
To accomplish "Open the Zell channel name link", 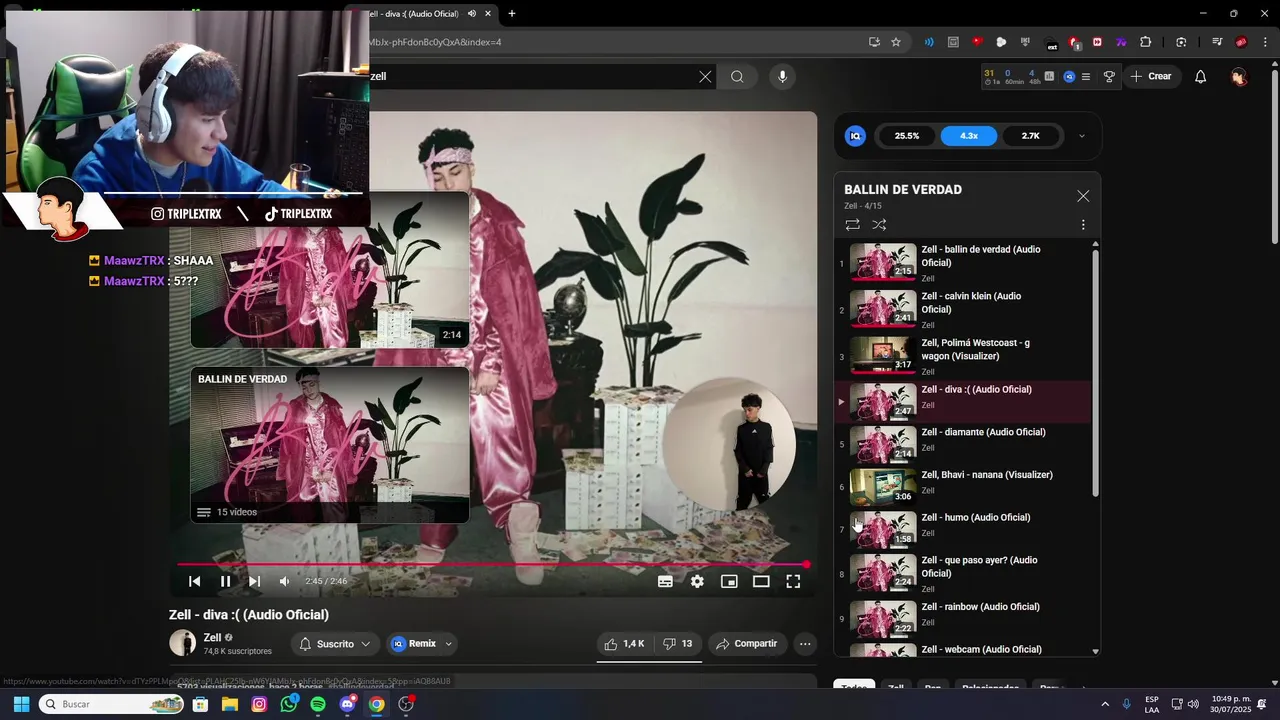I will click(212, 637).
